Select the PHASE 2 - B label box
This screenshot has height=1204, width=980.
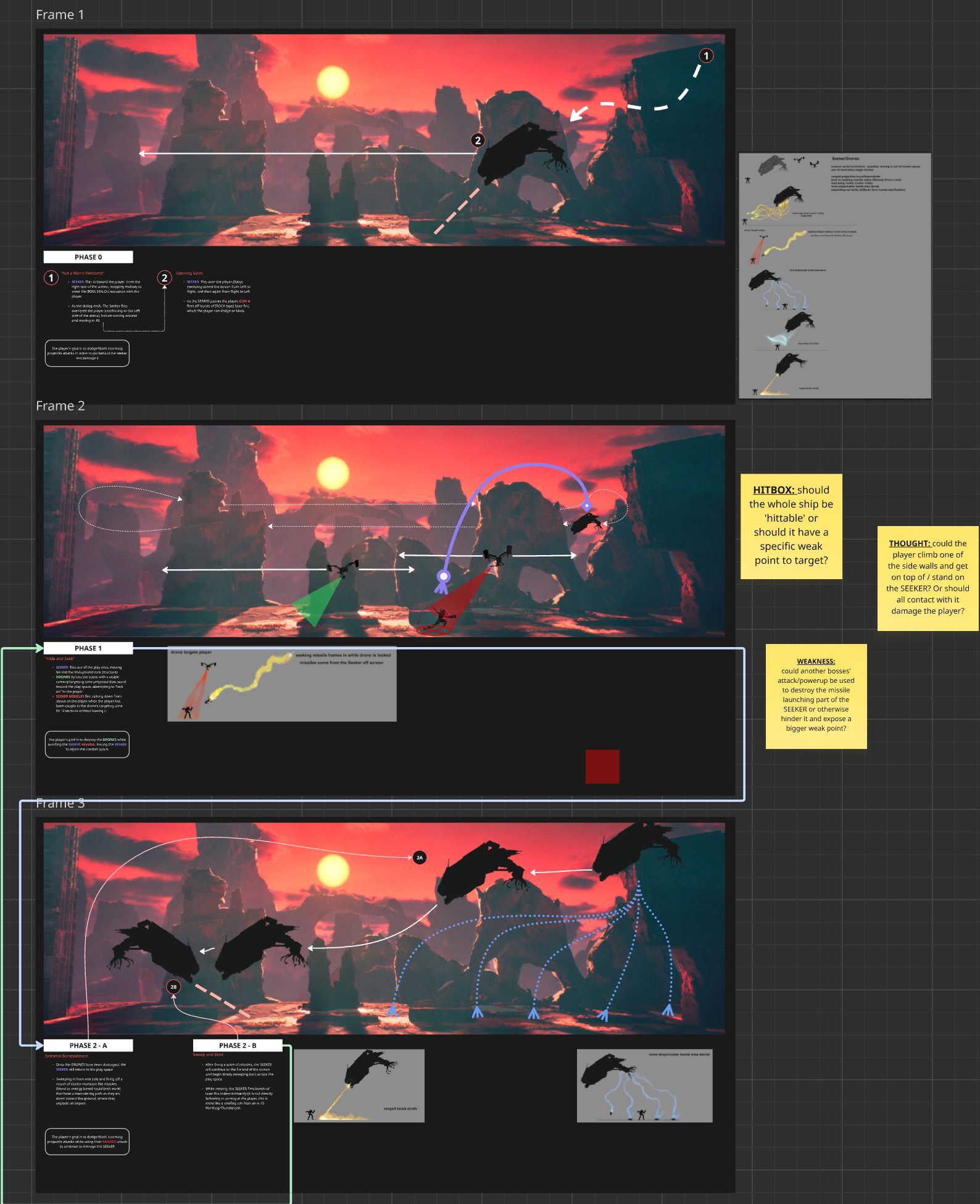[x=238, y=1045]
